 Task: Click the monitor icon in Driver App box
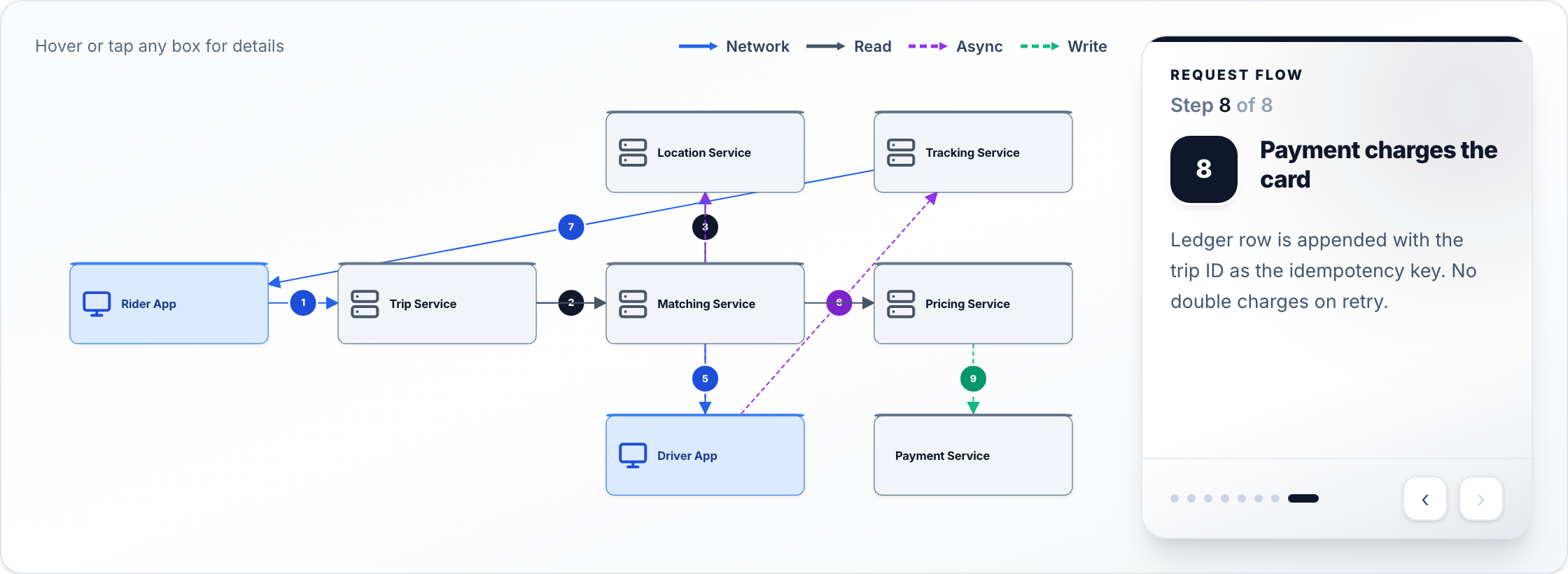coord(633,456)
